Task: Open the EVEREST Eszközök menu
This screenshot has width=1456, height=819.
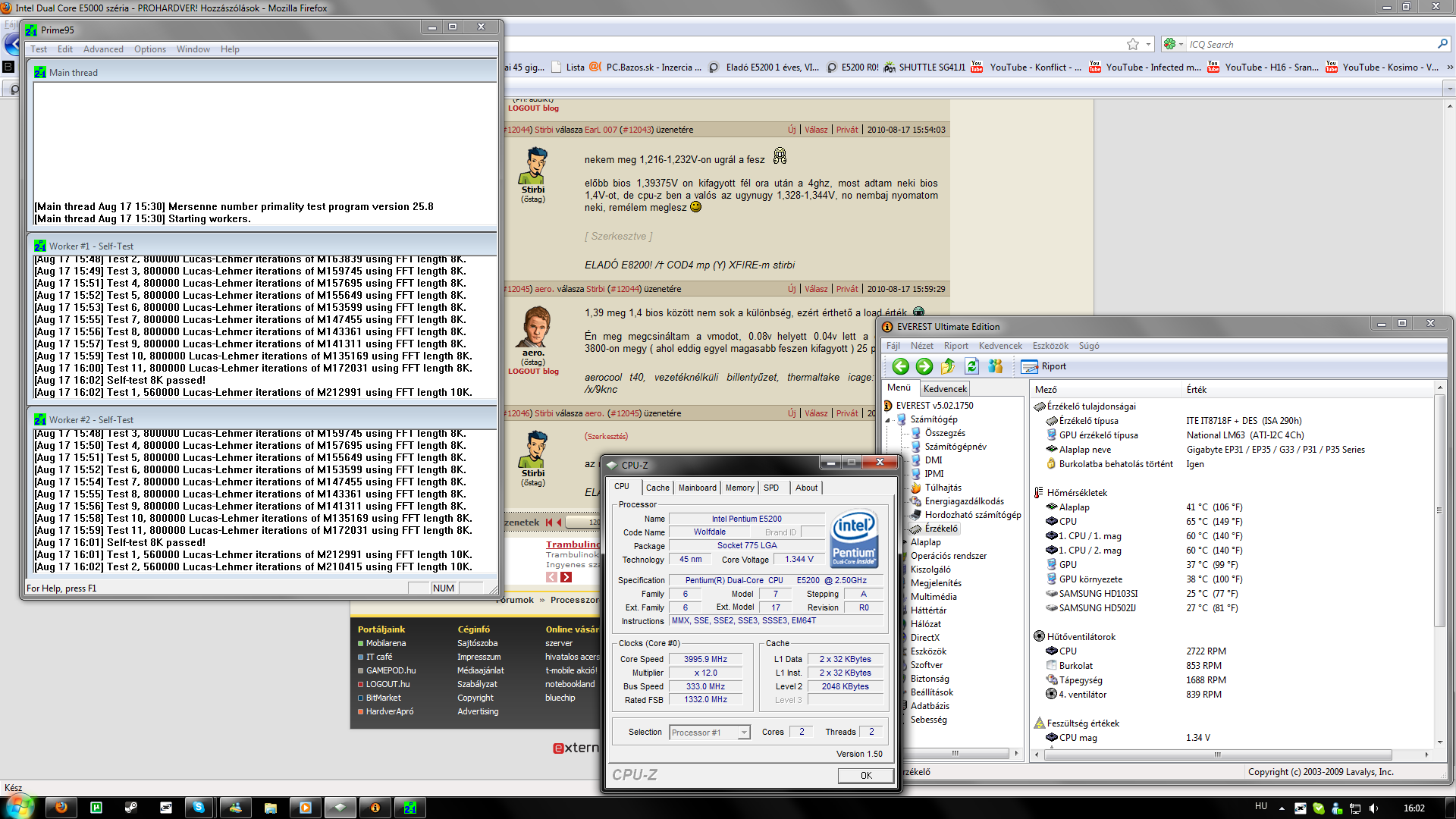Action: [1050, 346]
